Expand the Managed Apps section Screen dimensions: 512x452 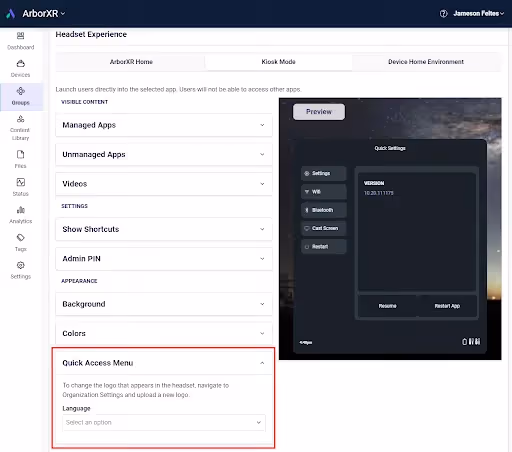coord(164,125)
